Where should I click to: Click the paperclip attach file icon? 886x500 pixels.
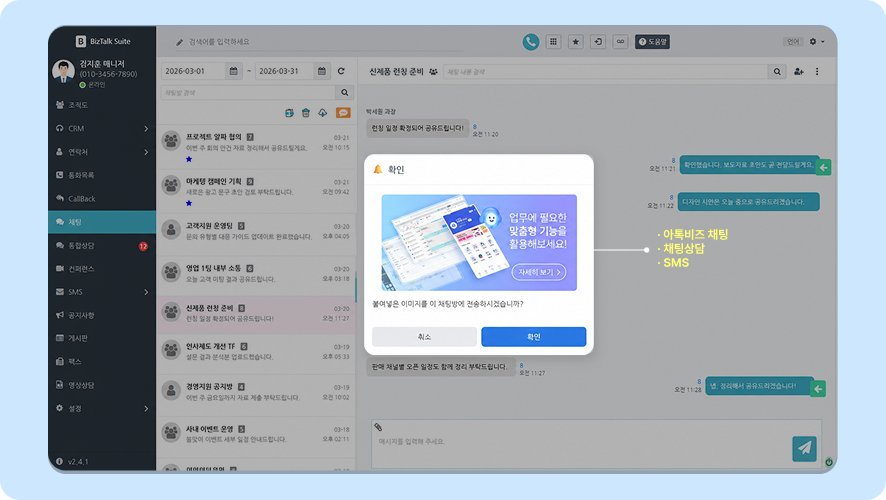tap(378, 427)
